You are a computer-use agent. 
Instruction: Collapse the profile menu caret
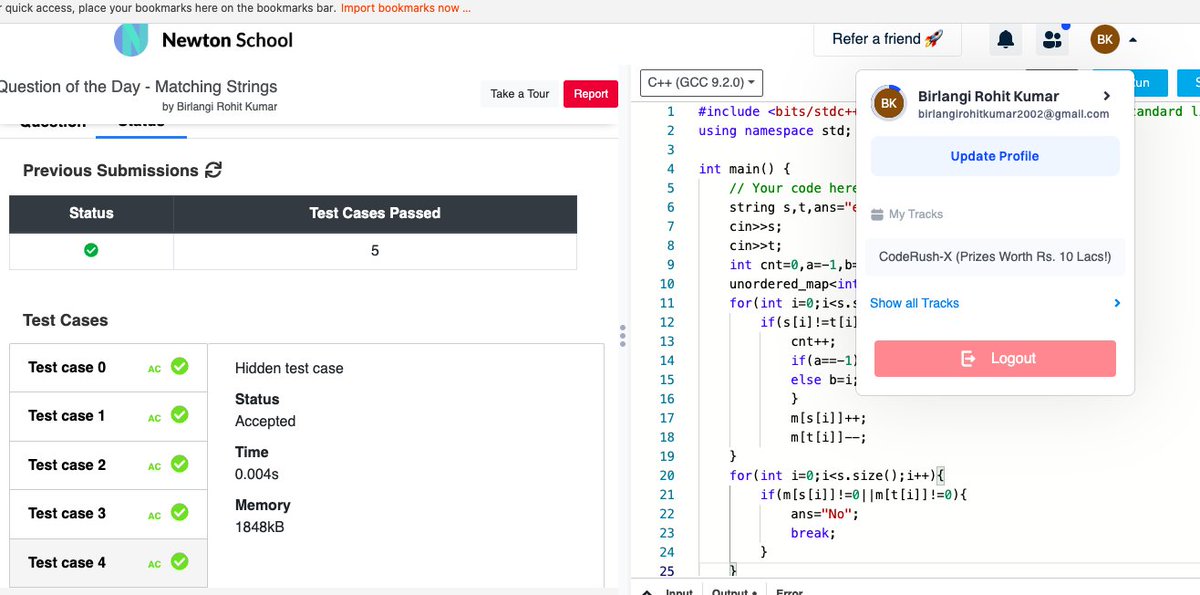coord(1133,40)
